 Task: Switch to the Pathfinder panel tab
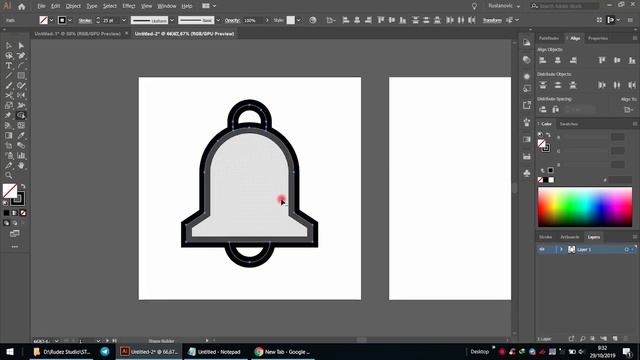pyautogui.click(x=549, y=38)
